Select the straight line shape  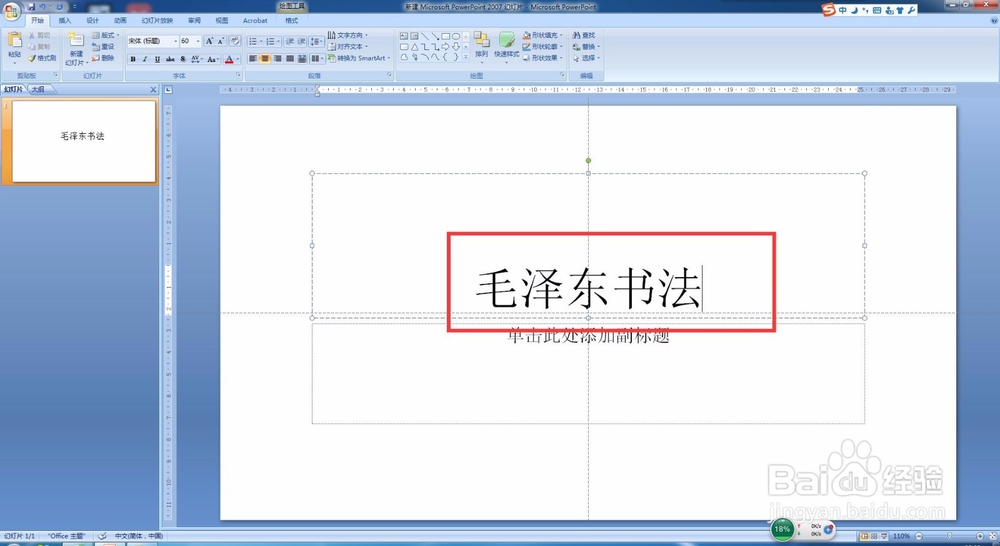425,36
